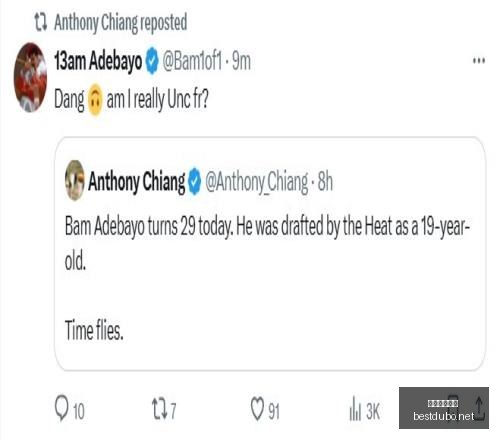Click the share upload arrow icon

[x=479, y=407]
